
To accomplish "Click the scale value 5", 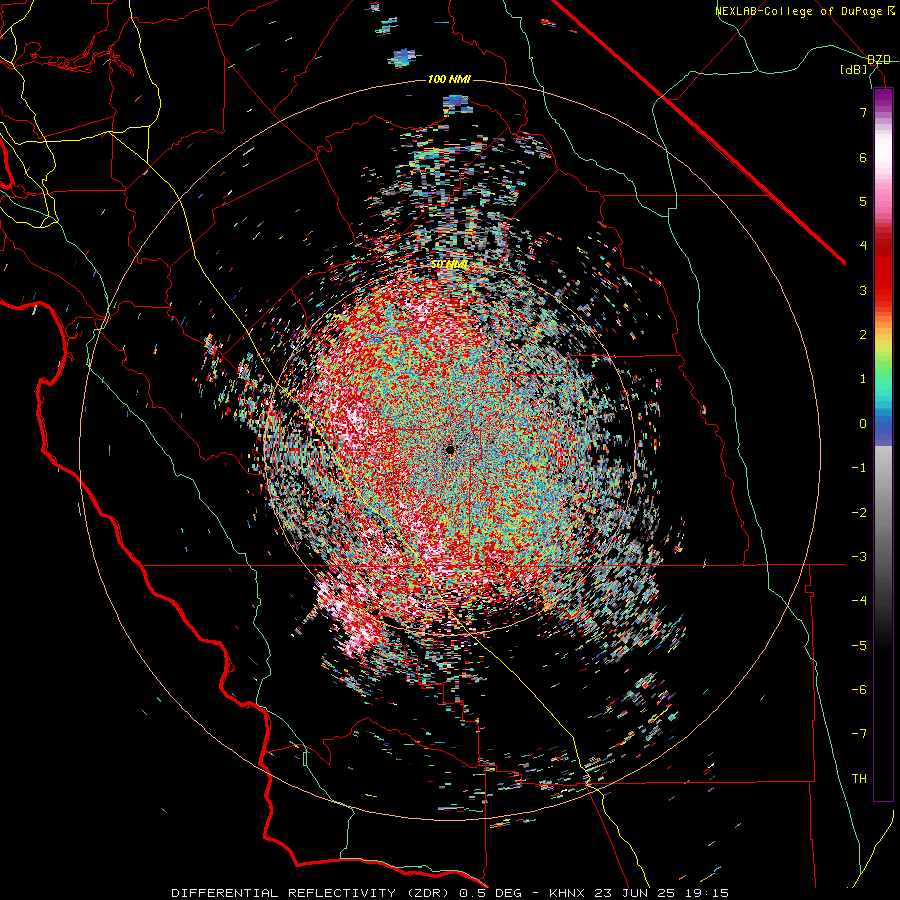I will [863, 201].
